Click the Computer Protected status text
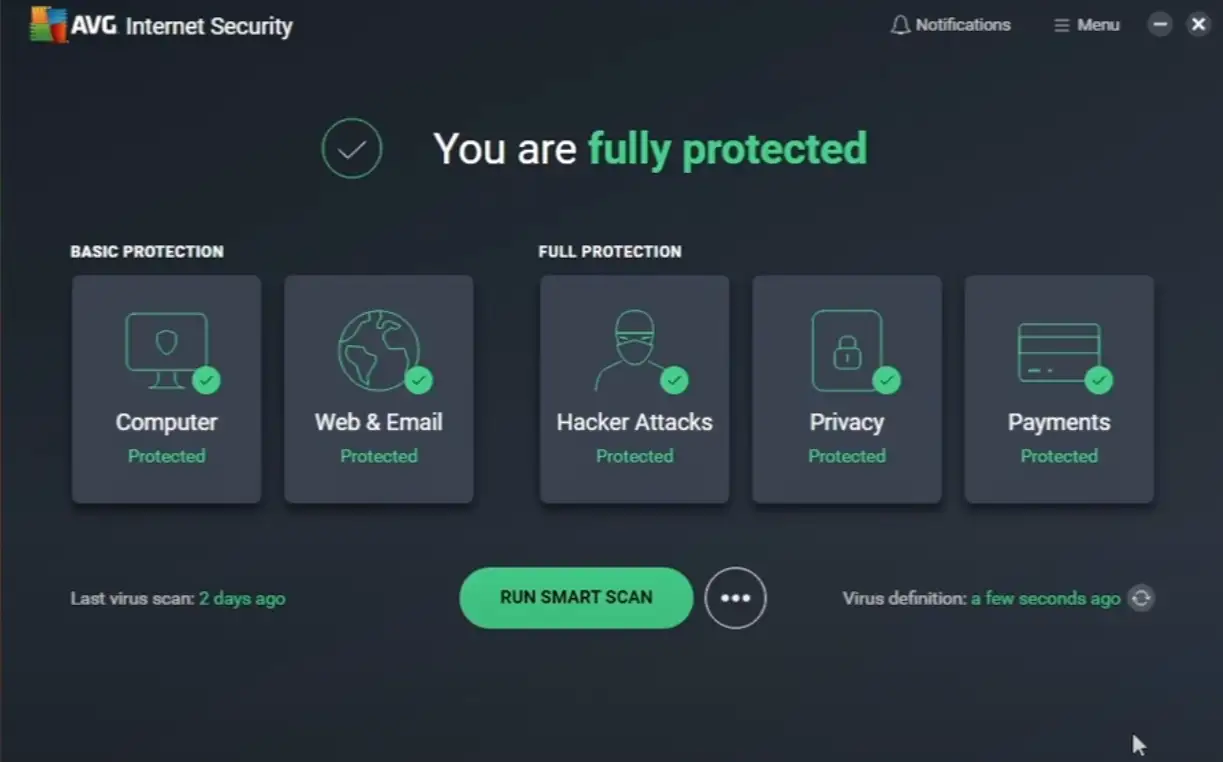The width and height of the screenshot is (1223, 762). 167,456
